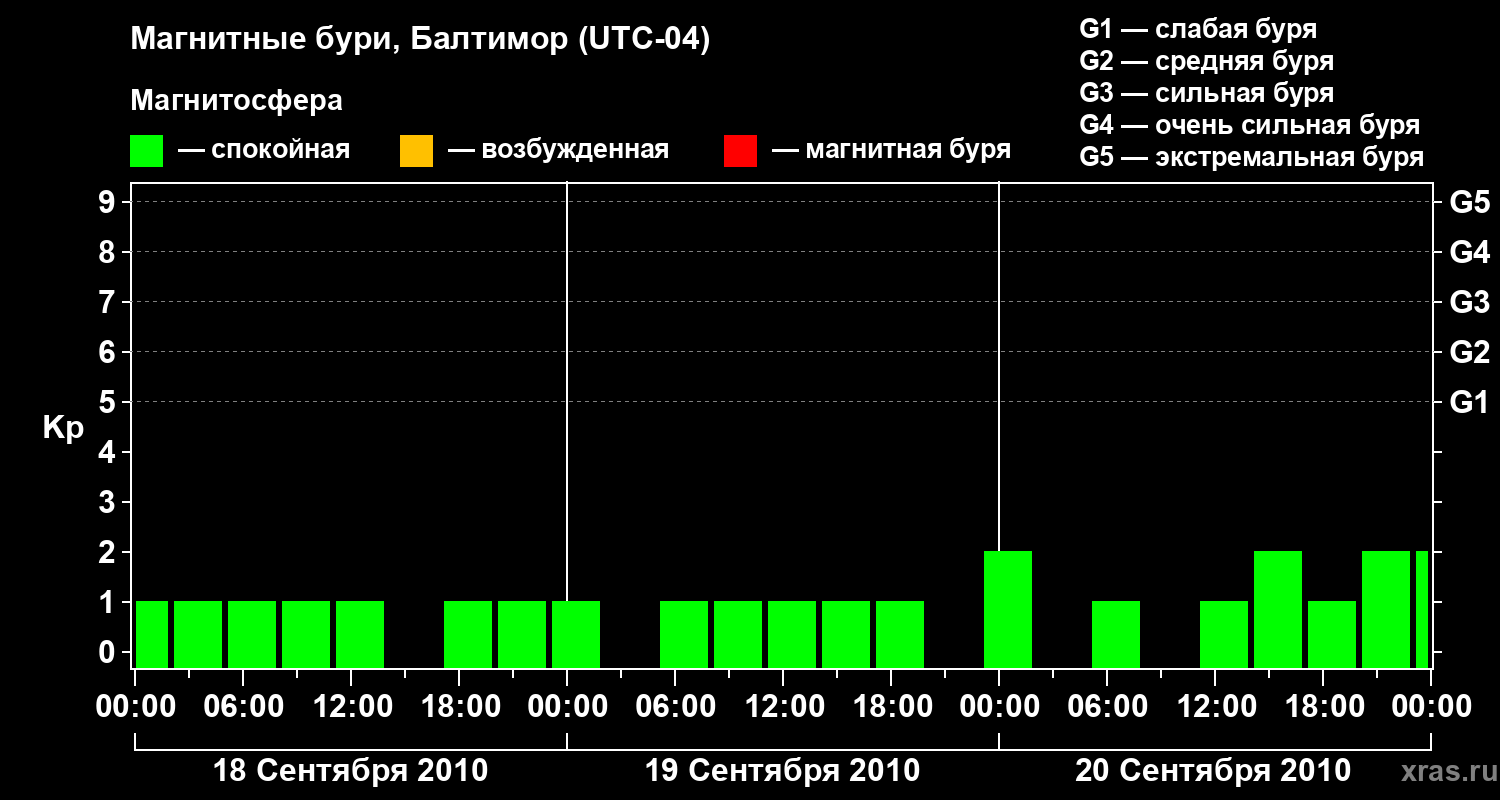Click the 'G3 — сильная буря' legend line
Viewport: 1500px width, 800px height.
pos(1206,93)
